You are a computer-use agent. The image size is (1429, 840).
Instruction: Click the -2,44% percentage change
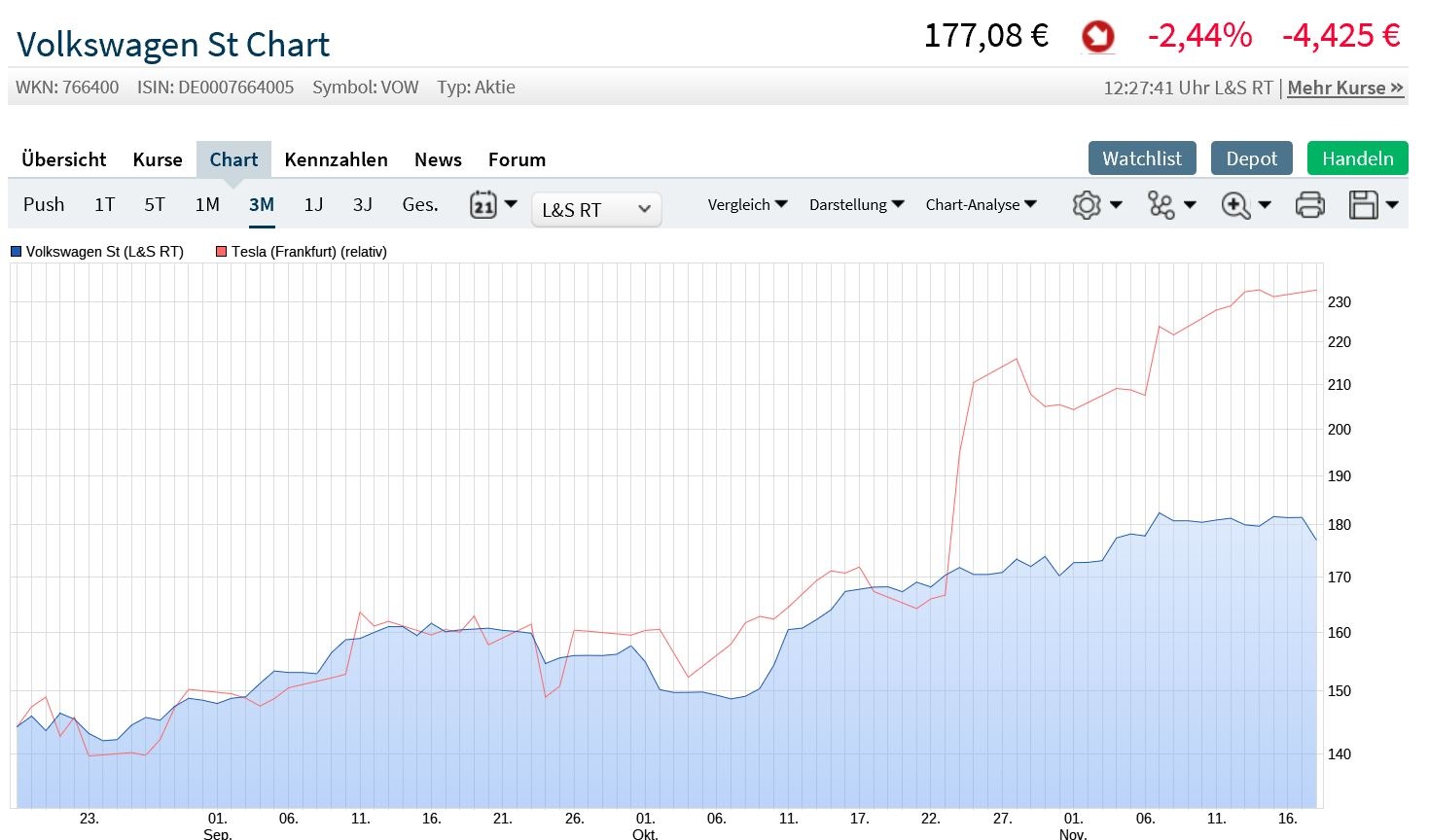1200,36
